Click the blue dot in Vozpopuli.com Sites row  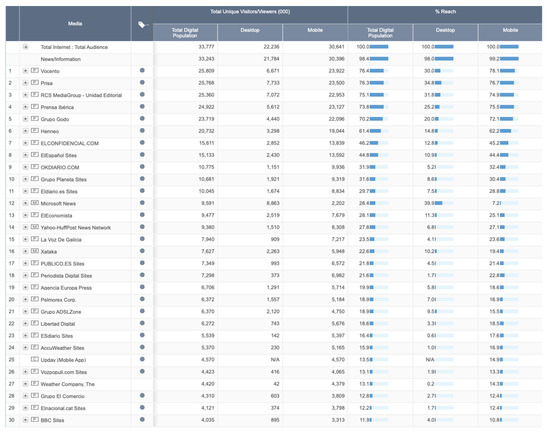coord(142,372)
